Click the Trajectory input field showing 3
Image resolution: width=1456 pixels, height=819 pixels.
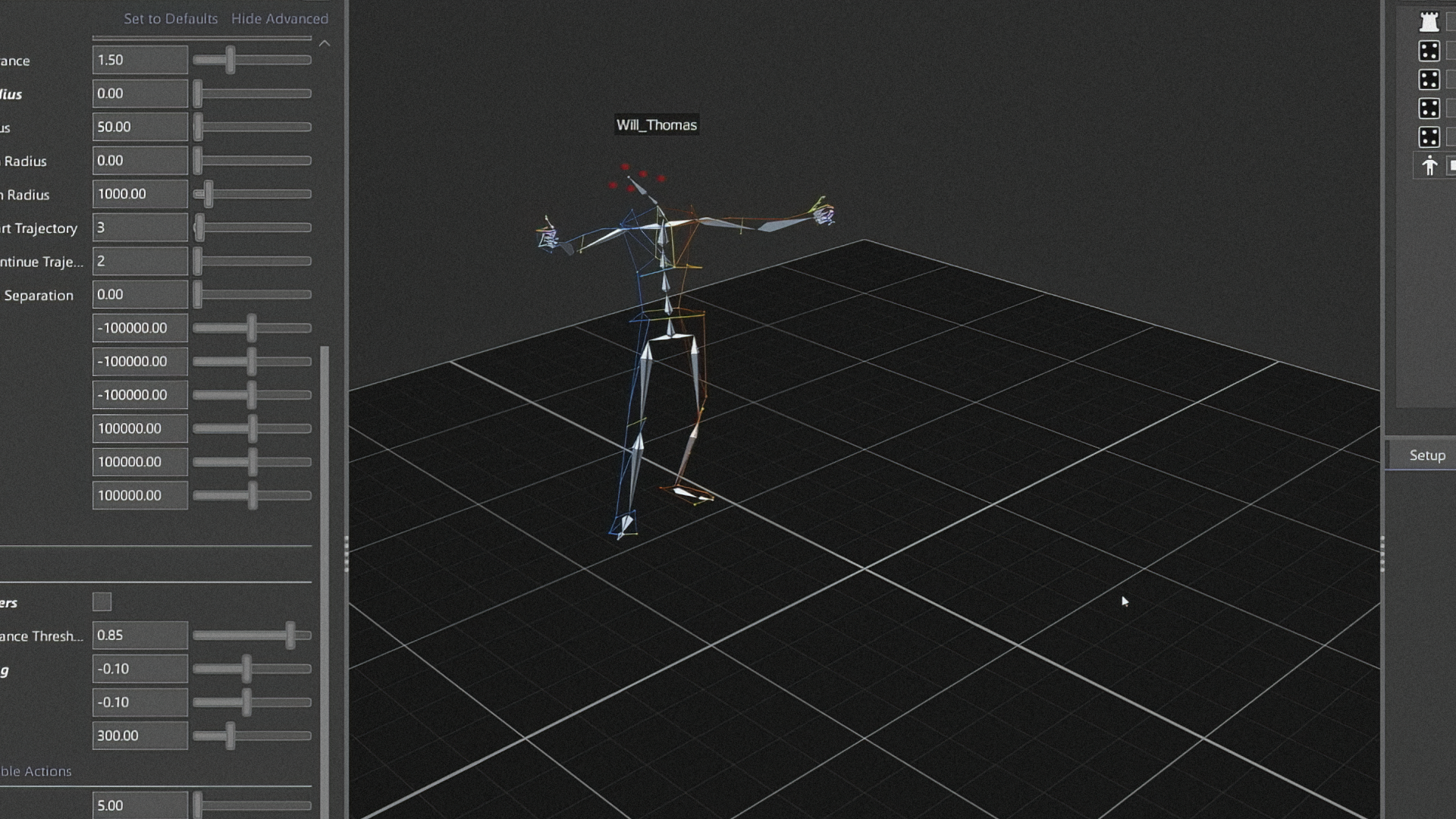tap(140, 227)
